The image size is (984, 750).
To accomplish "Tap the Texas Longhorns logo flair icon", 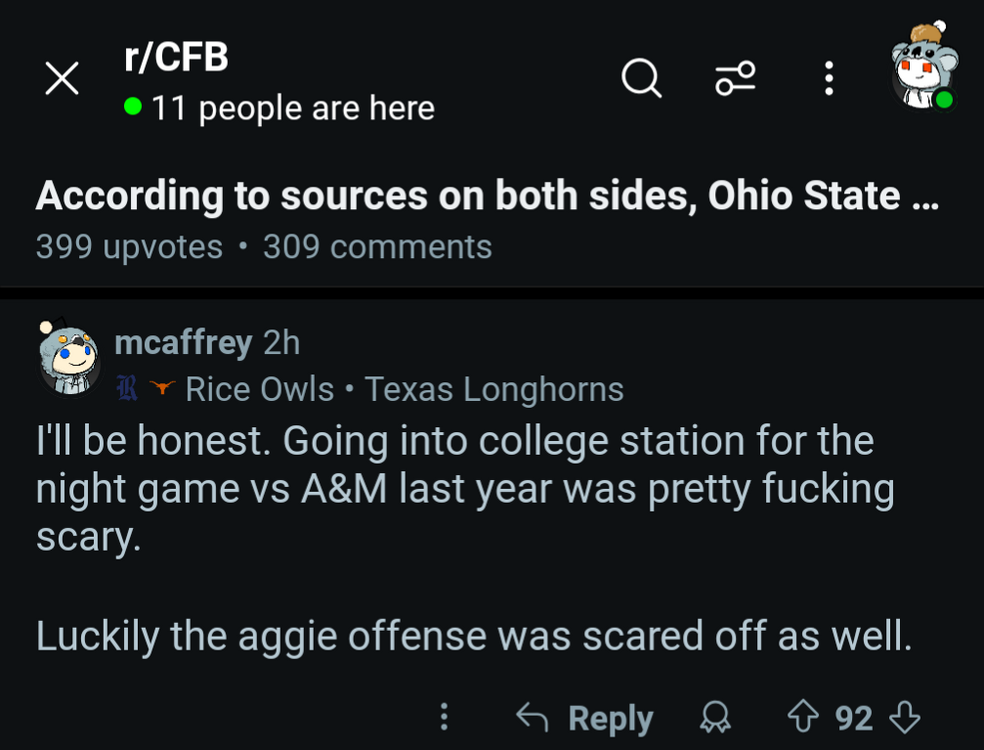I will pyautogui.click(x=161, y=389).
